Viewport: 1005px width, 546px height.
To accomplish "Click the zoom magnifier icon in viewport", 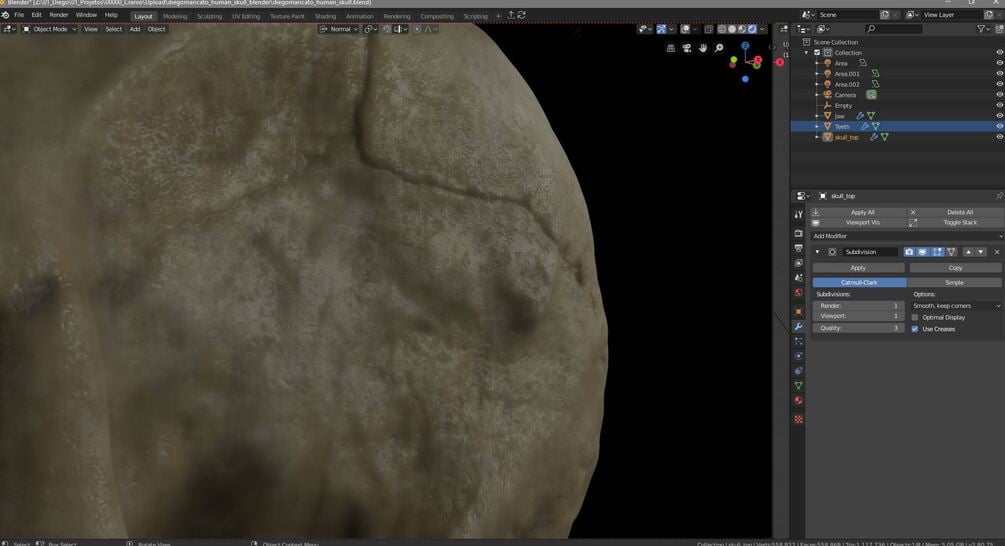I will click(x=719, y=48).
